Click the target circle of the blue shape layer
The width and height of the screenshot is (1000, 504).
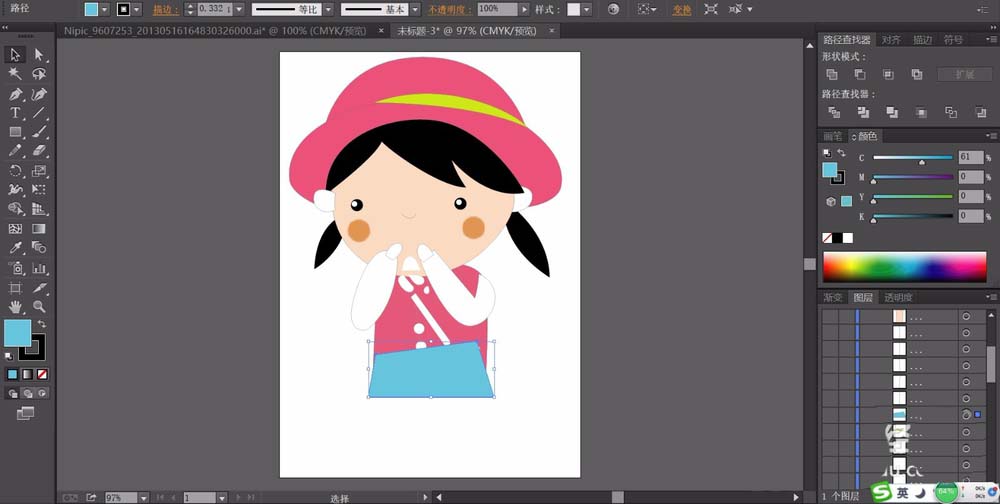966,415
